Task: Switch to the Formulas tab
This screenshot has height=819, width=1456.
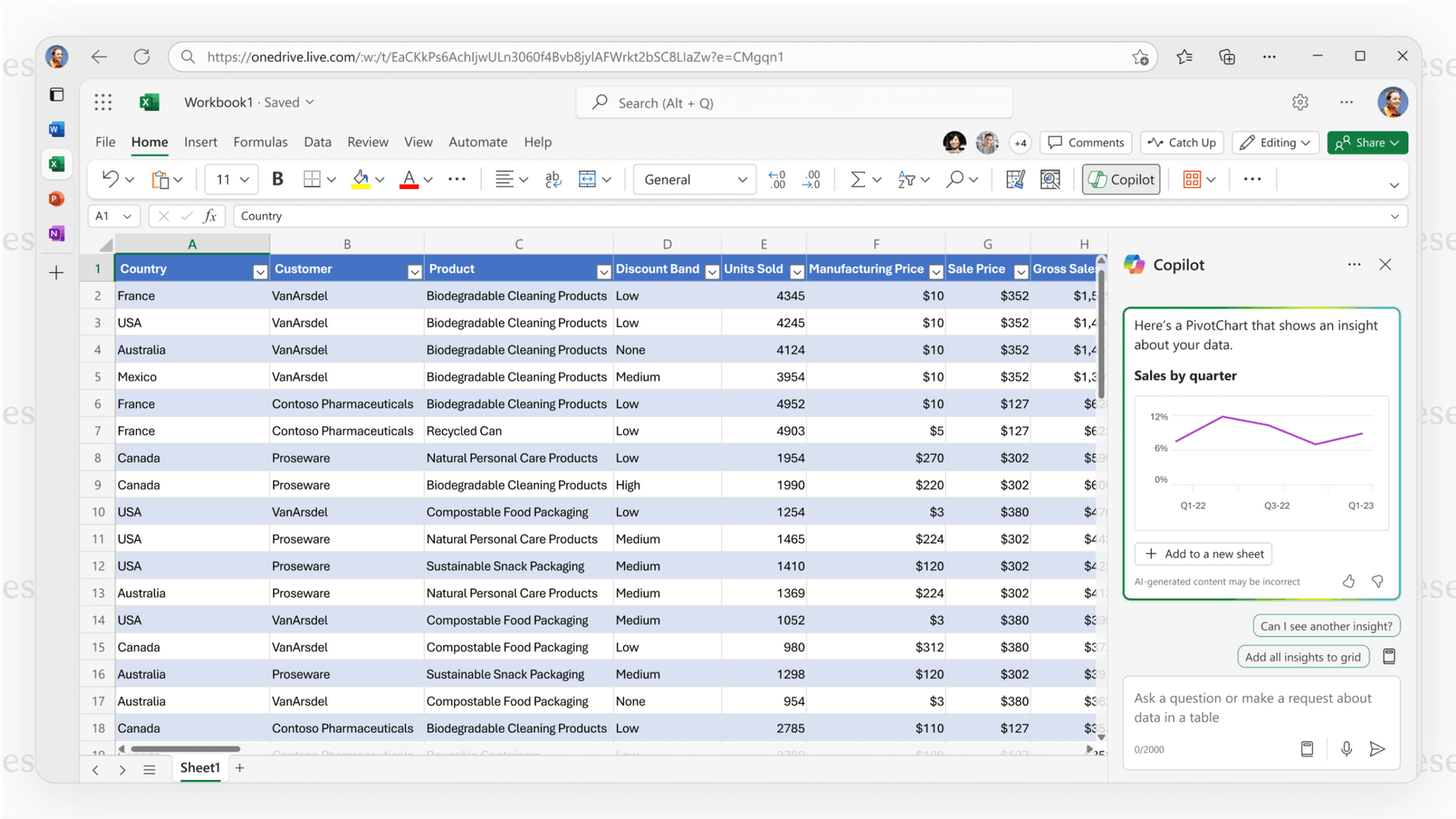Action: (260, 141)
